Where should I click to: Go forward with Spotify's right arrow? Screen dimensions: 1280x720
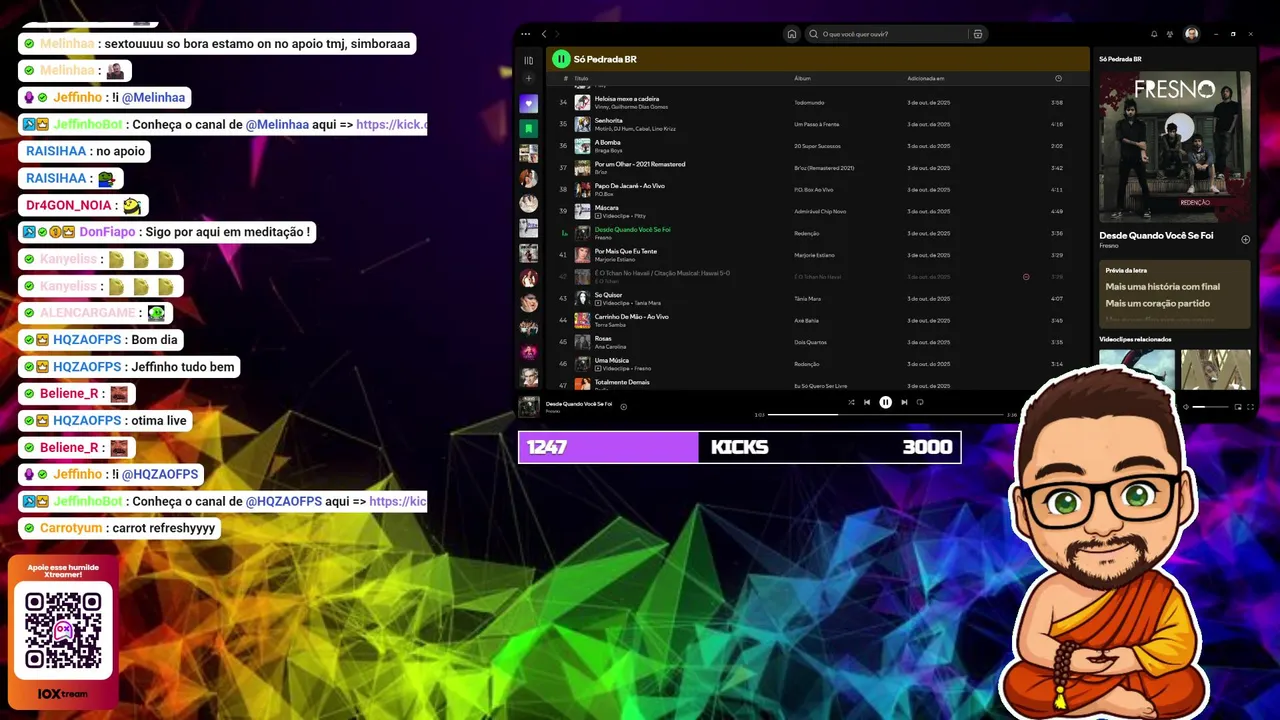click(557, 34)
